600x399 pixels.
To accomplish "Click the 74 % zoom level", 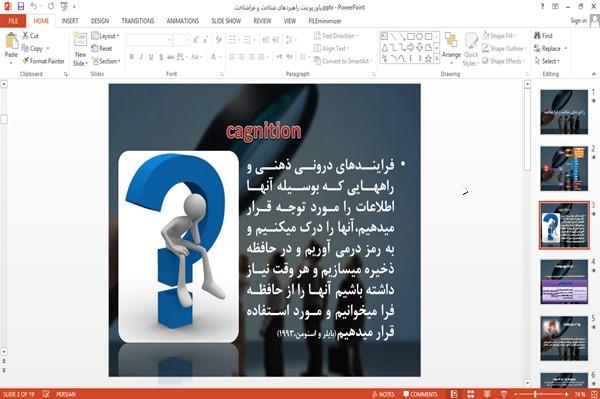I will pos(579,394).
